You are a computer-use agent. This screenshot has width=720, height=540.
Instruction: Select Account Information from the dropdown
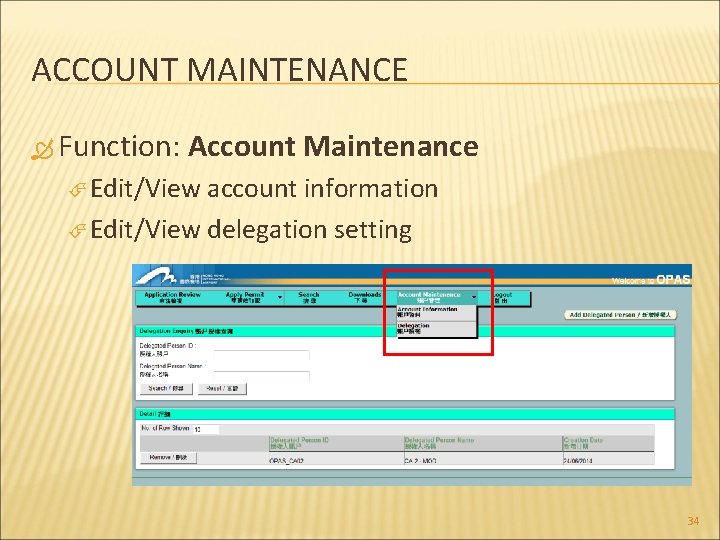click(437, 313)
